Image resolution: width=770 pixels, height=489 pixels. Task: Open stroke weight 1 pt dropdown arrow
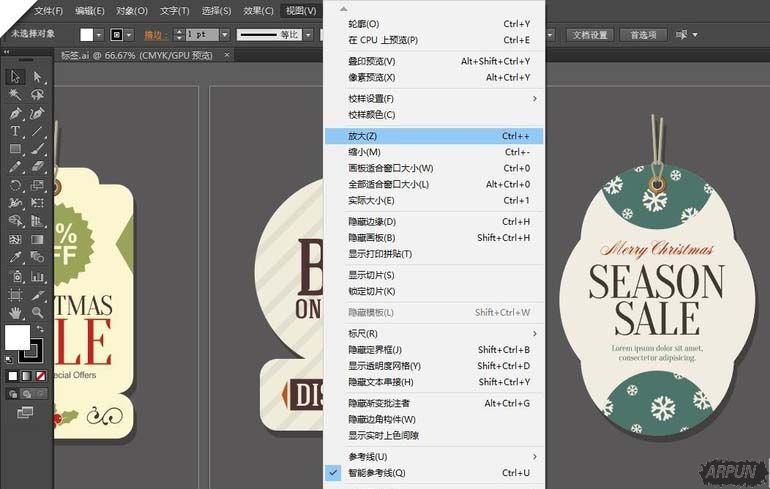click(224, 35)
